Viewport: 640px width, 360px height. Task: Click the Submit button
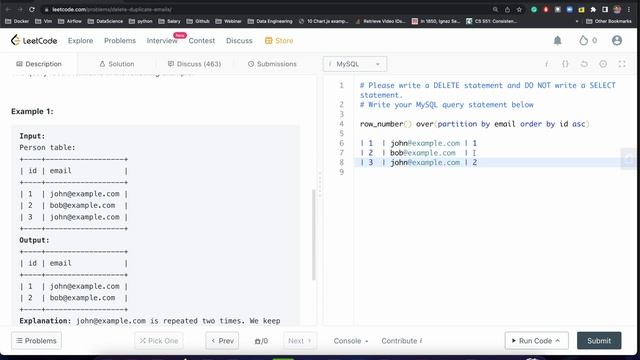click(x=599, y=340)
